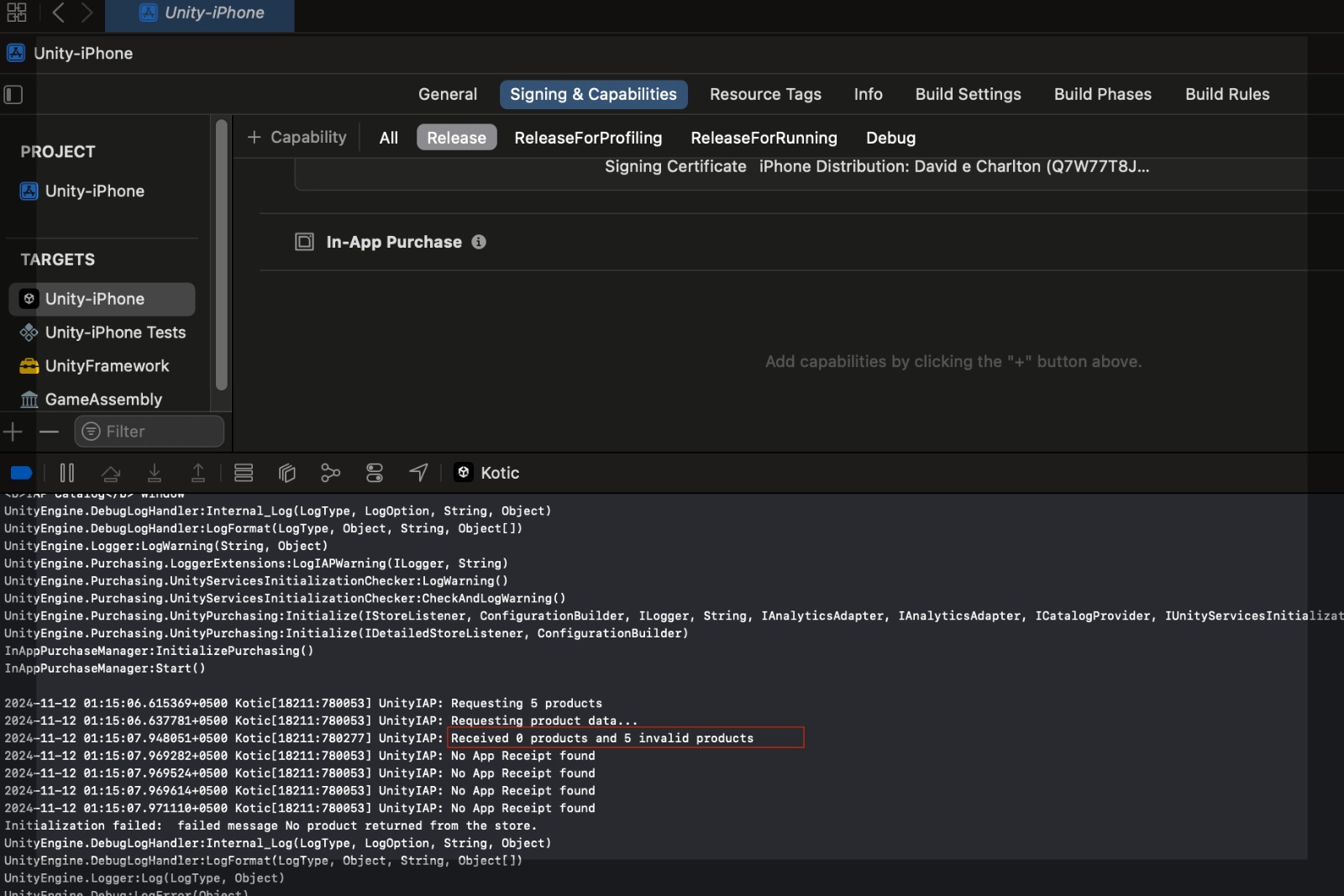
Task: Open the Debug View Hierarchy
Action: point(286,473)
